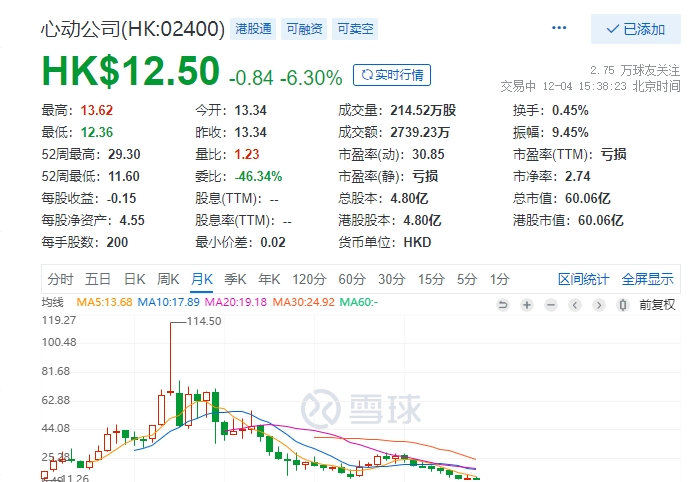Click the 港股通 tag
700x482 pixels.
point(253,29)
